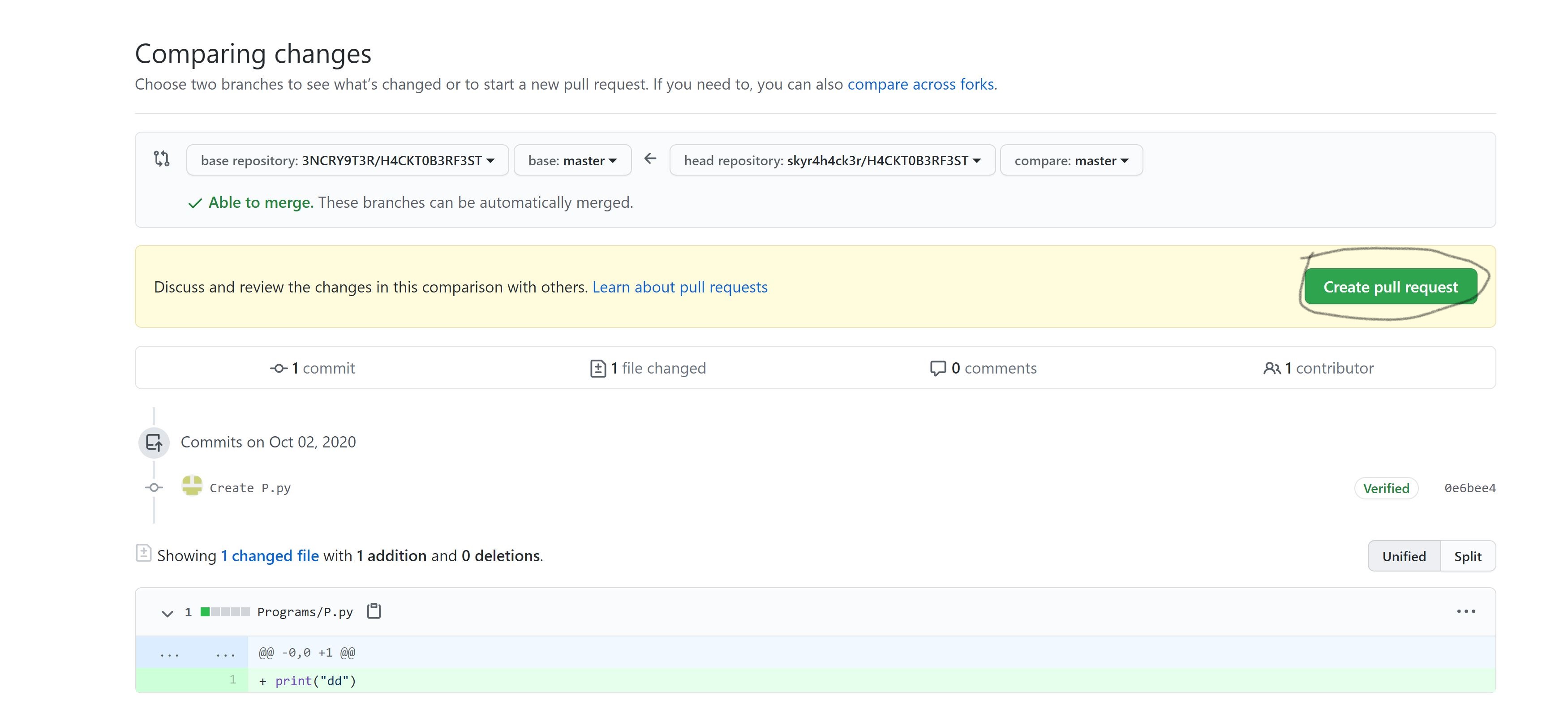The height and width of the screenshot is (722, 1568).
Task: Open the three-dots file options menu
Action: pyautogui.click(x=1466, y=611)
